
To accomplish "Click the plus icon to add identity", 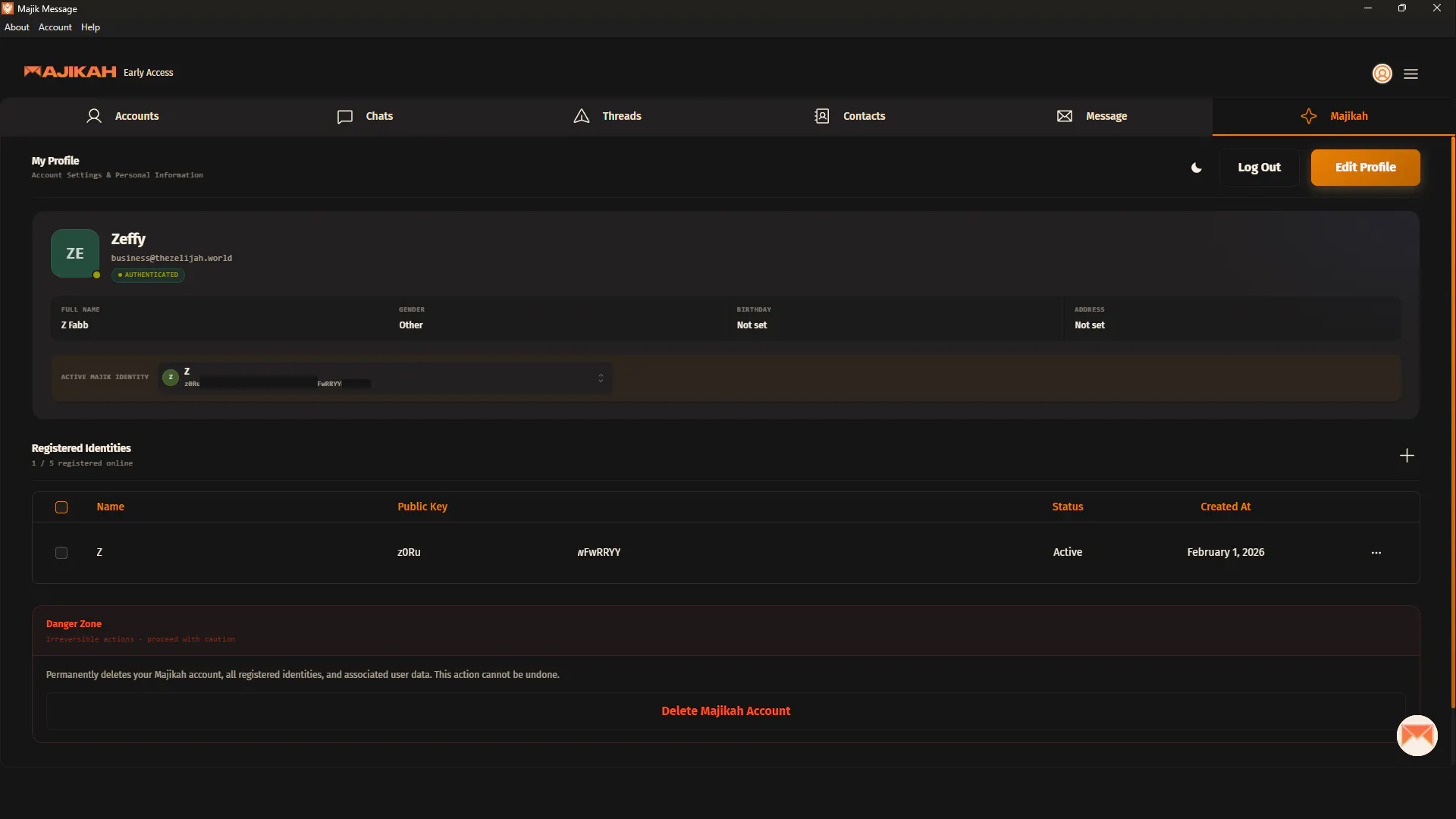I will pos(1407,455).
